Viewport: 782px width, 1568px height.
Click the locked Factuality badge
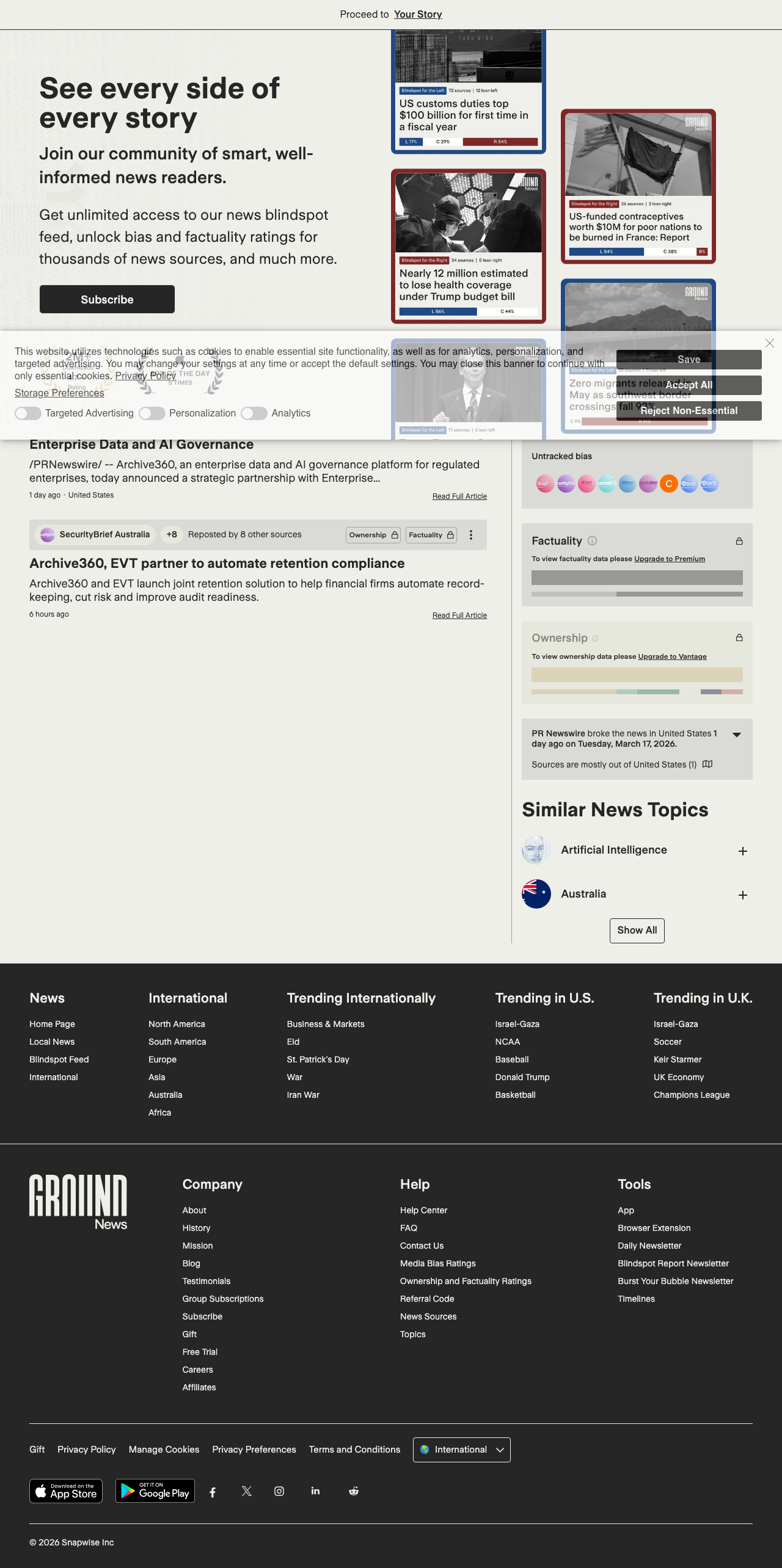coord(431,535)
